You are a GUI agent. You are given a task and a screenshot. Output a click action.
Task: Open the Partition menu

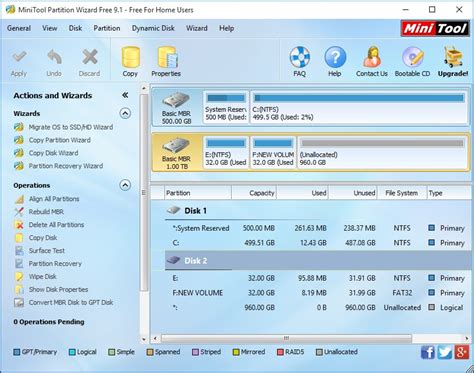coord(107,28)
